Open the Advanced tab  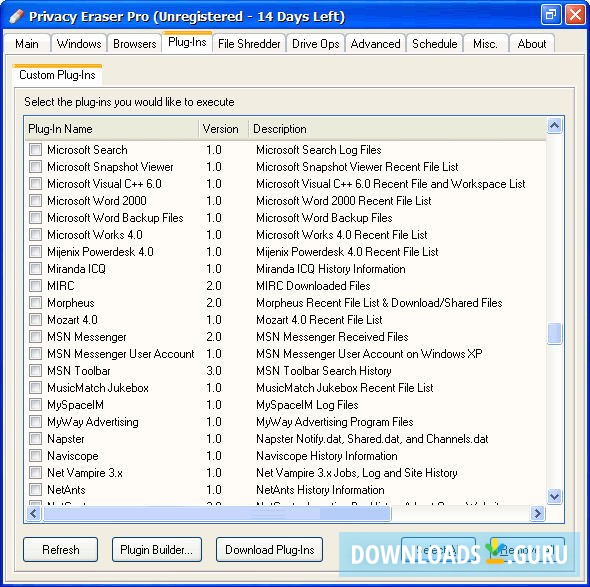[376, 44]
